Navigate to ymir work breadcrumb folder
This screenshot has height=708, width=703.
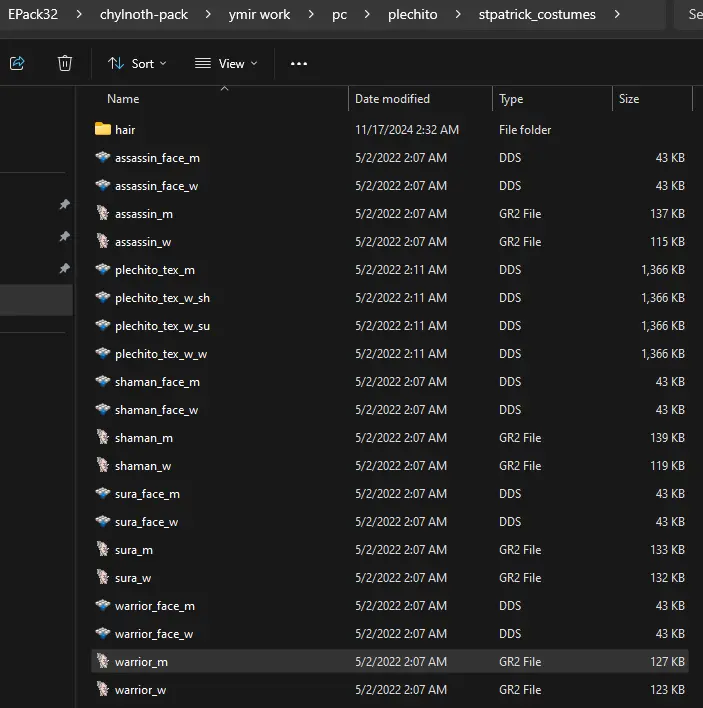pyautogui.click(x=260, y=15)
